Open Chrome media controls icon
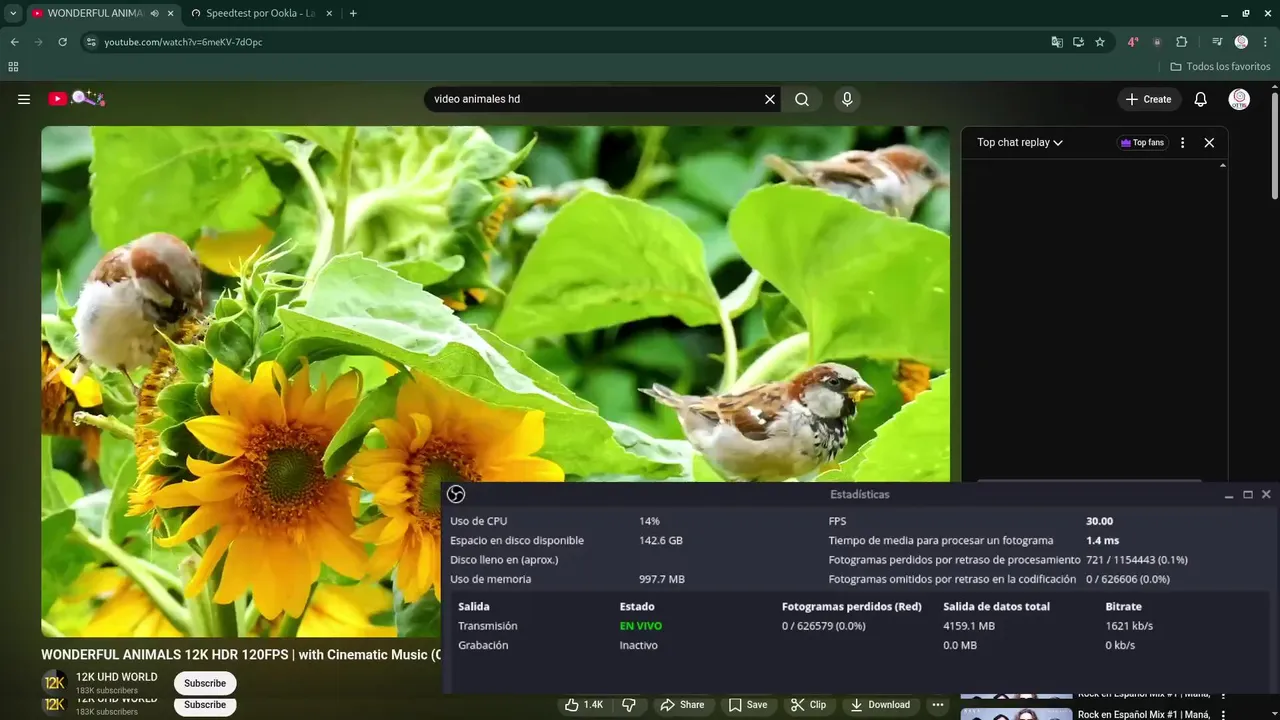Screen dimensions: 1280x720 (1217, 42)
